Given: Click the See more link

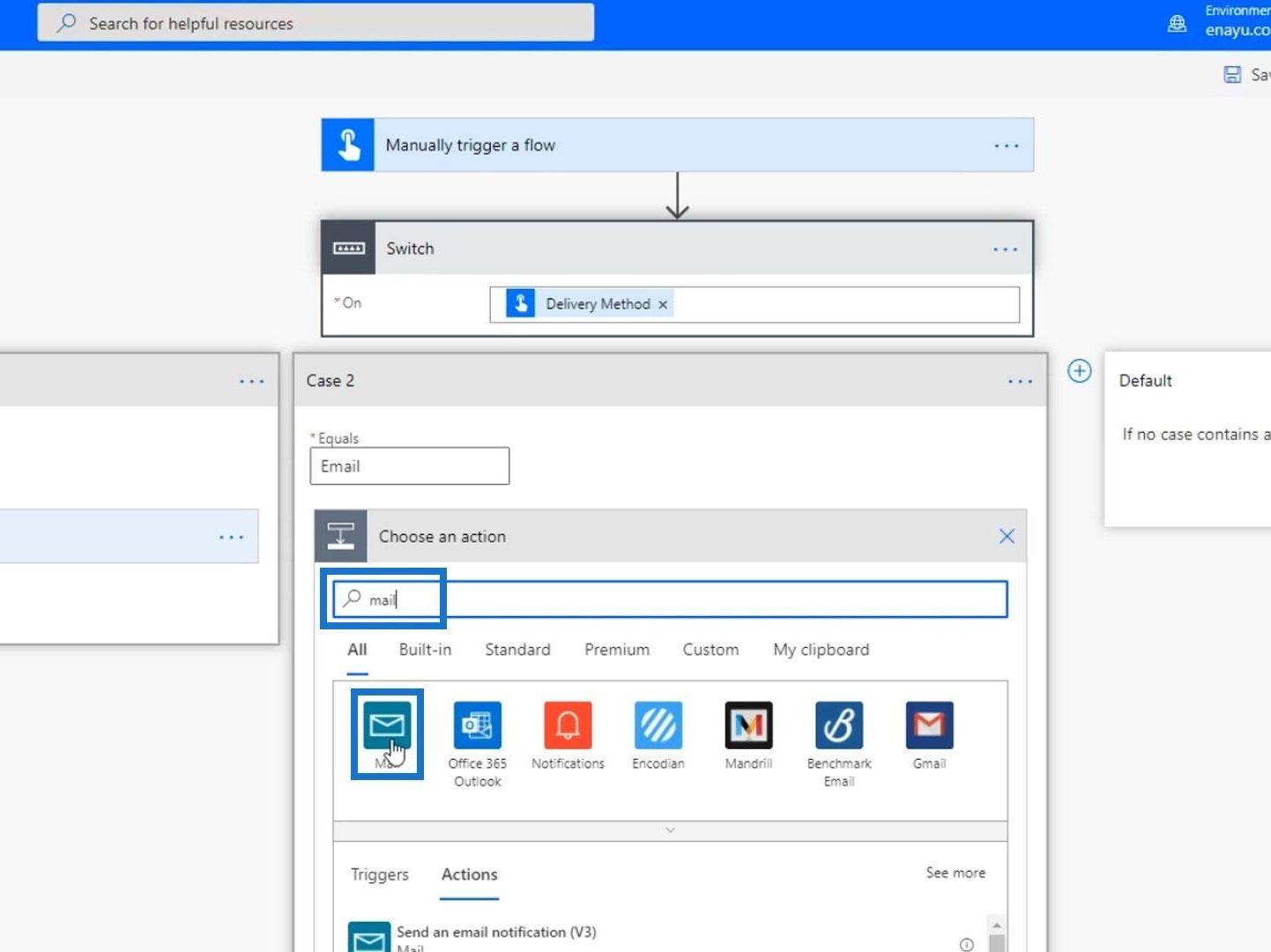Looking at the screenshot, I should [955, 873].
